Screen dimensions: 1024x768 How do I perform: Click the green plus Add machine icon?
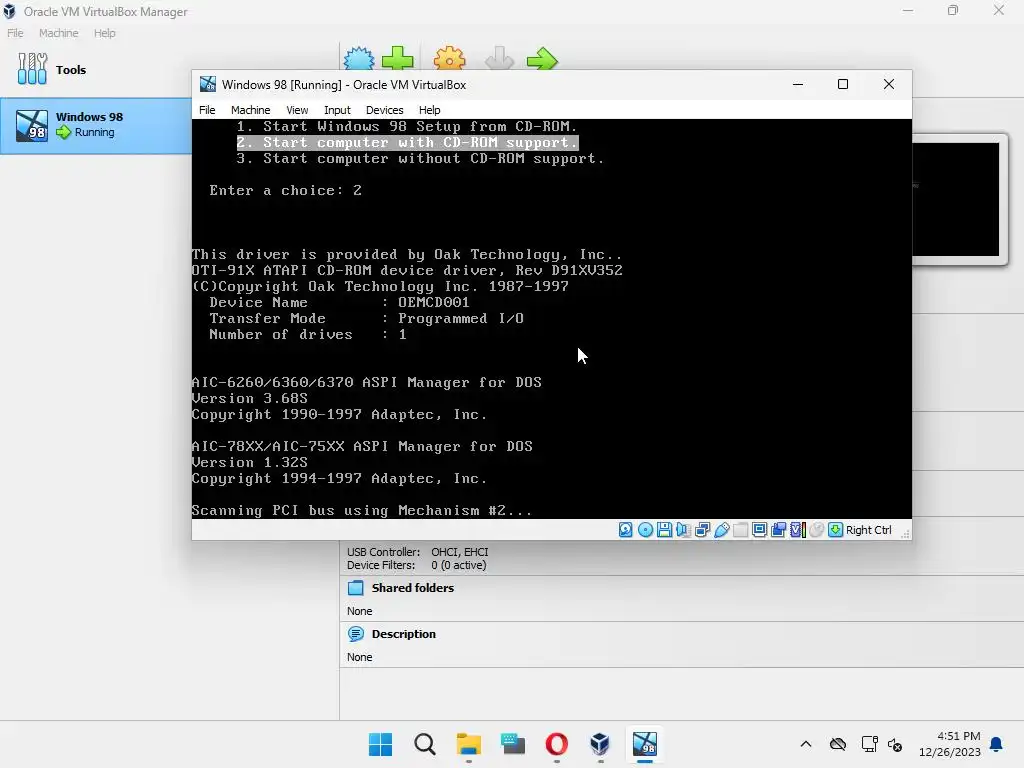pyautogui.click(x=398, y=59)
